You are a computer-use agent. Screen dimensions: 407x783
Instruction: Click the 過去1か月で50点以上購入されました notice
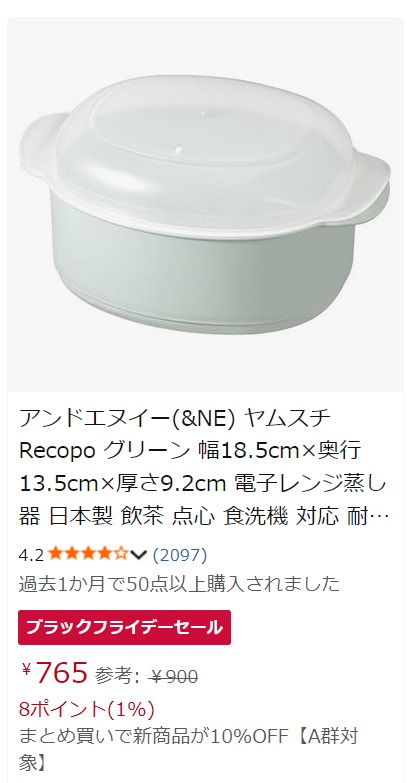pos(179,584)
